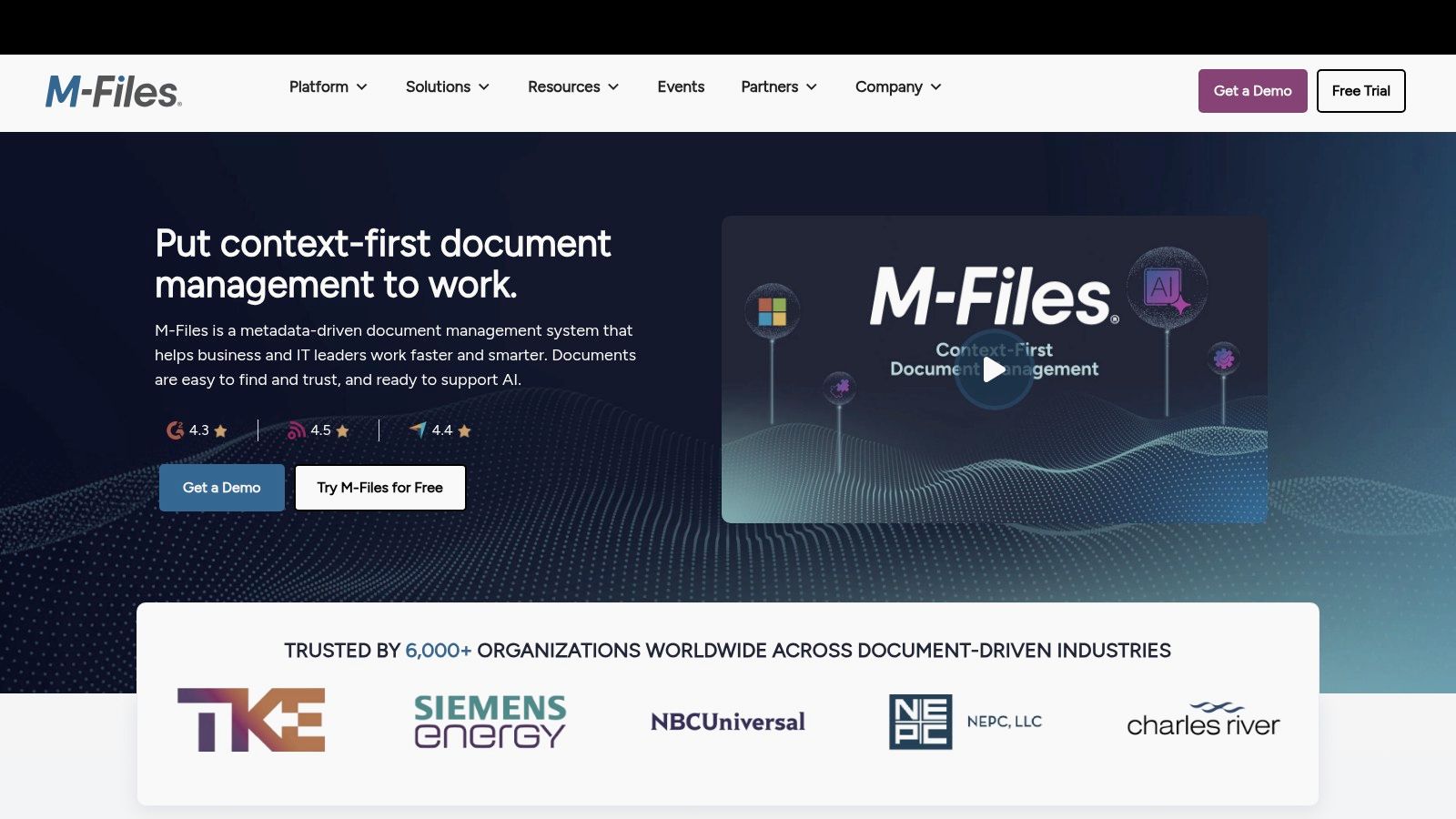This screenshot has height=819, width=1456.
Task: Click the "NEPC, LLC" text
Action: (x=1005, y=722)
